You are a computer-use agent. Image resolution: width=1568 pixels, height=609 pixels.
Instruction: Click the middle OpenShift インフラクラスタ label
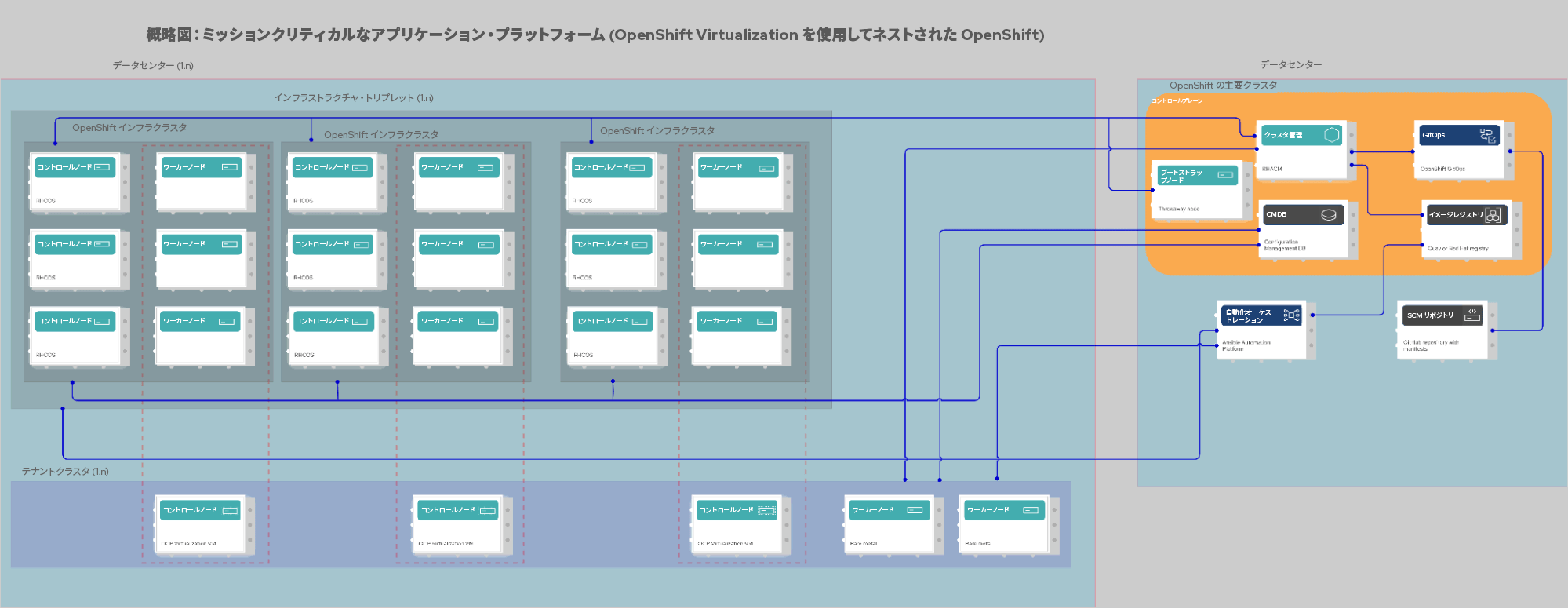click(x=381, y=135)
